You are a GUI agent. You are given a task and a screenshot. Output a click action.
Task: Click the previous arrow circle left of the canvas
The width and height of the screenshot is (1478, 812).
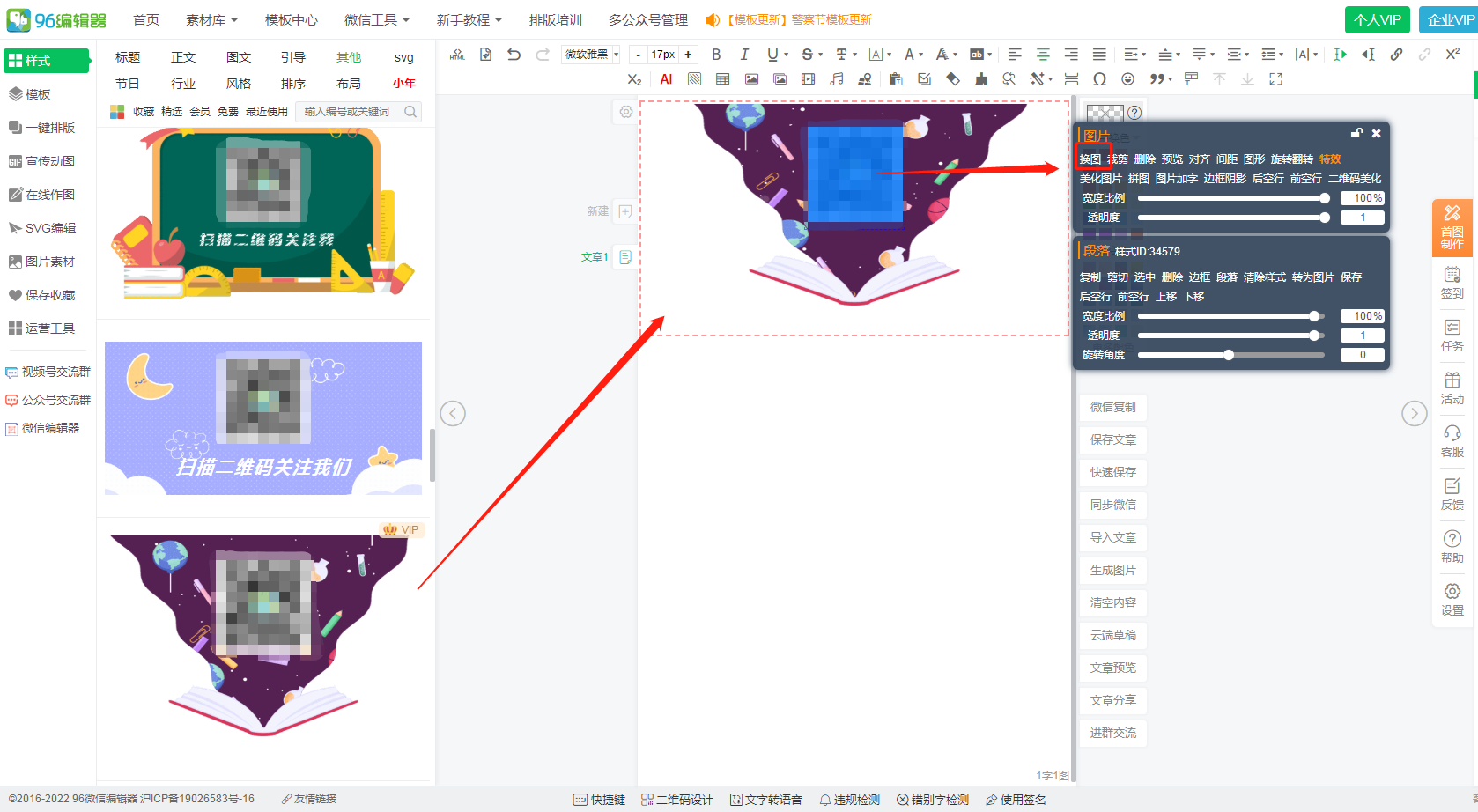(453, 413)
